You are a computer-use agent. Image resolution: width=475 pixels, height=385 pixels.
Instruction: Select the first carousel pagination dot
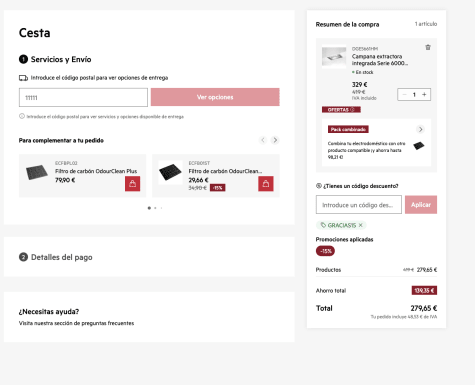[x=149, y=208]
